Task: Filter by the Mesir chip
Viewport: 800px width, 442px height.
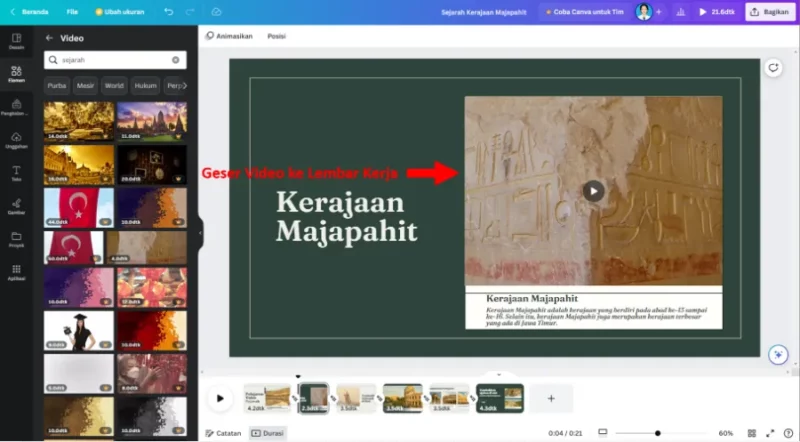Action: click(85, 86)
